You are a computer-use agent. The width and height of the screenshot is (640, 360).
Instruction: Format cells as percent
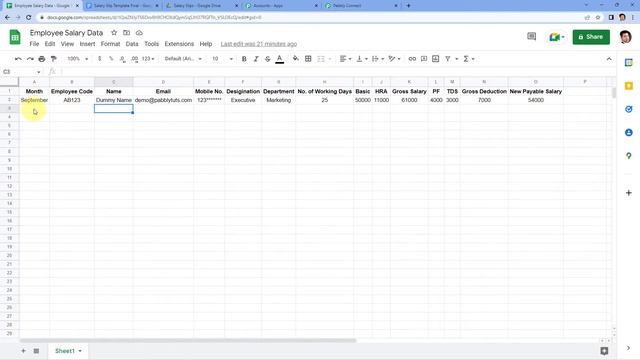tap(111, 59)
